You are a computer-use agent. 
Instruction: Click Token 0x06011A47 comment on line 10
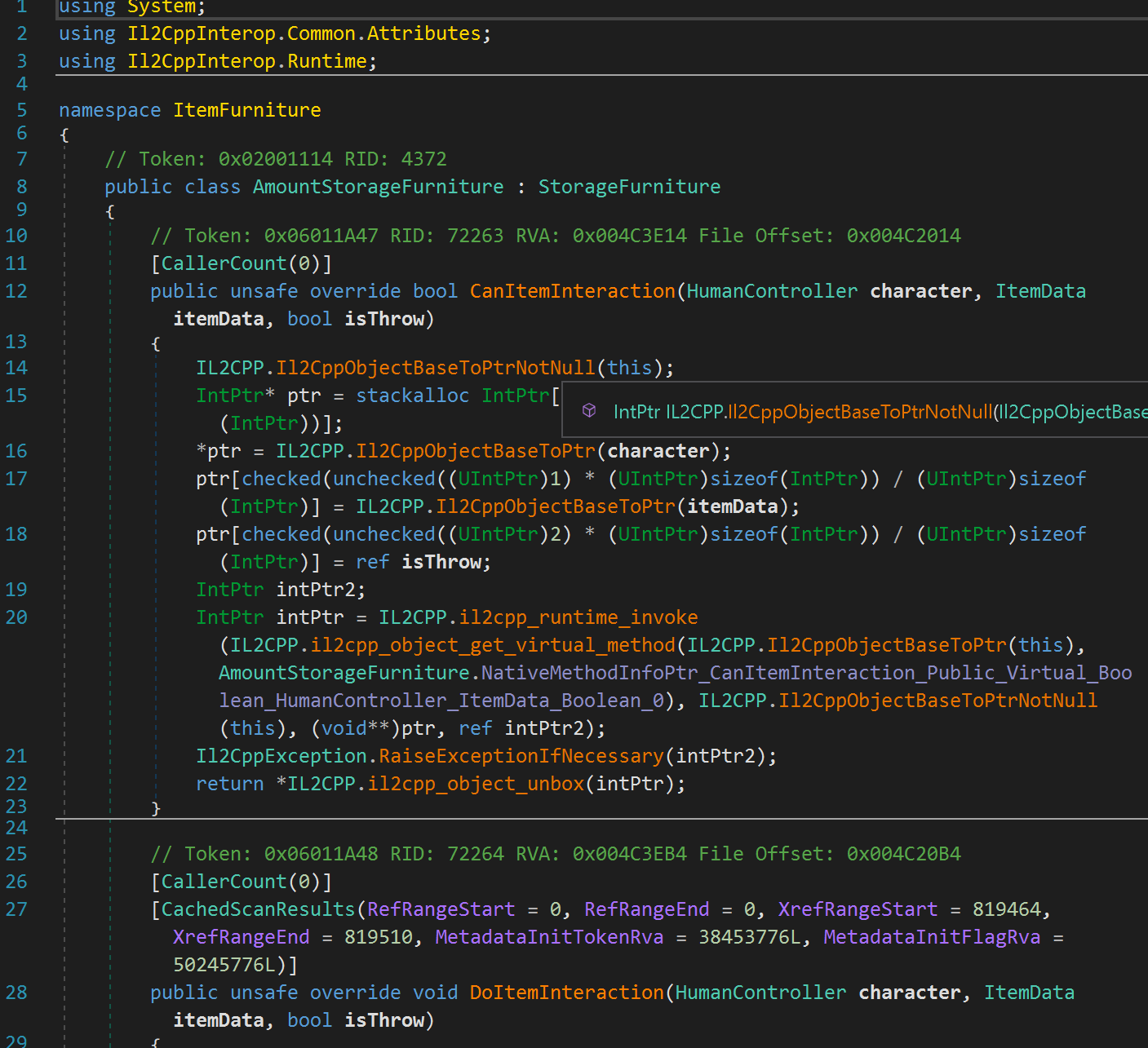[x=556, y=236]
